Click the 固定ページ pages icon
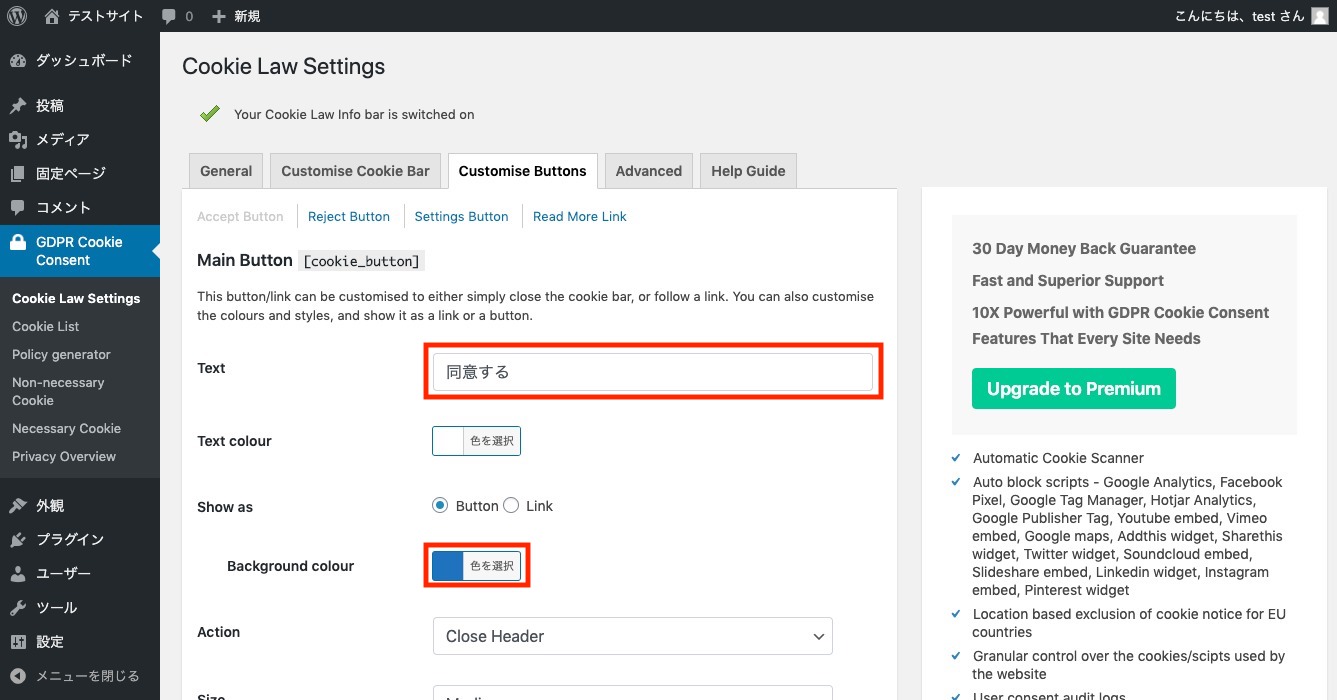 point(18,173)
